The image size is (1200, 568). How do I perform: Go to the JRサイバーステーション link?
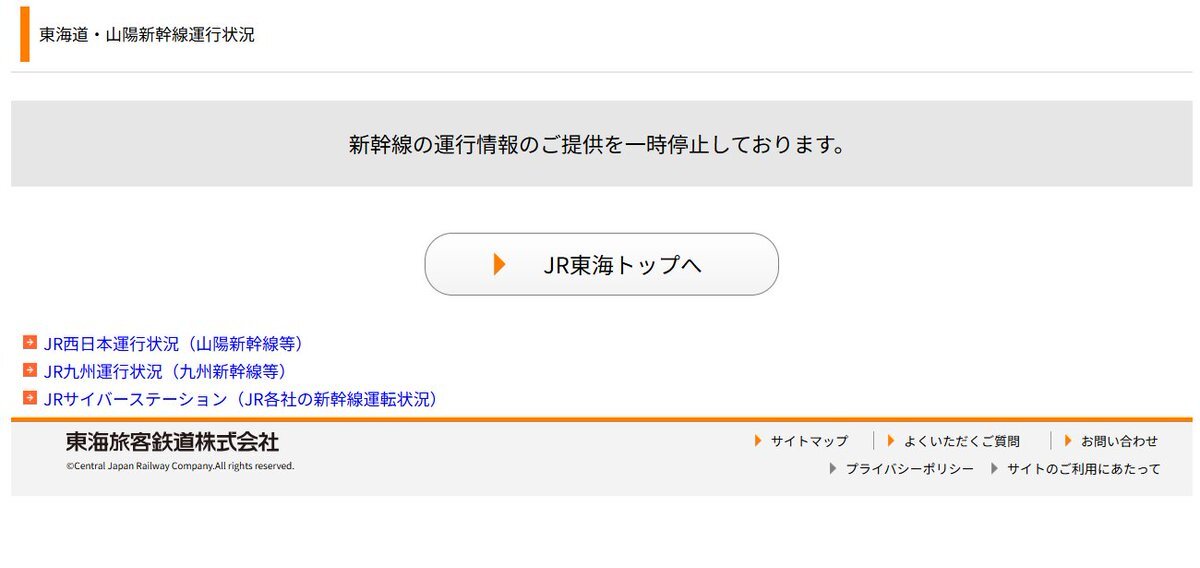240,399
